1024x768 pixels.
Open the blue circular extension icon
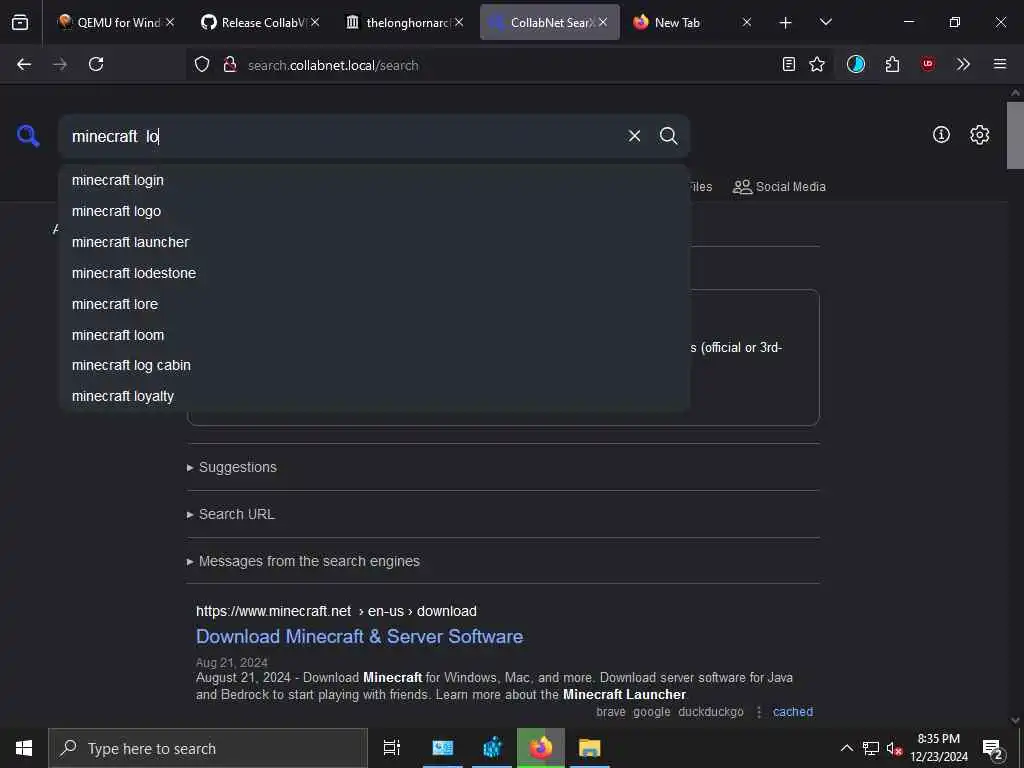click(856, 64)
